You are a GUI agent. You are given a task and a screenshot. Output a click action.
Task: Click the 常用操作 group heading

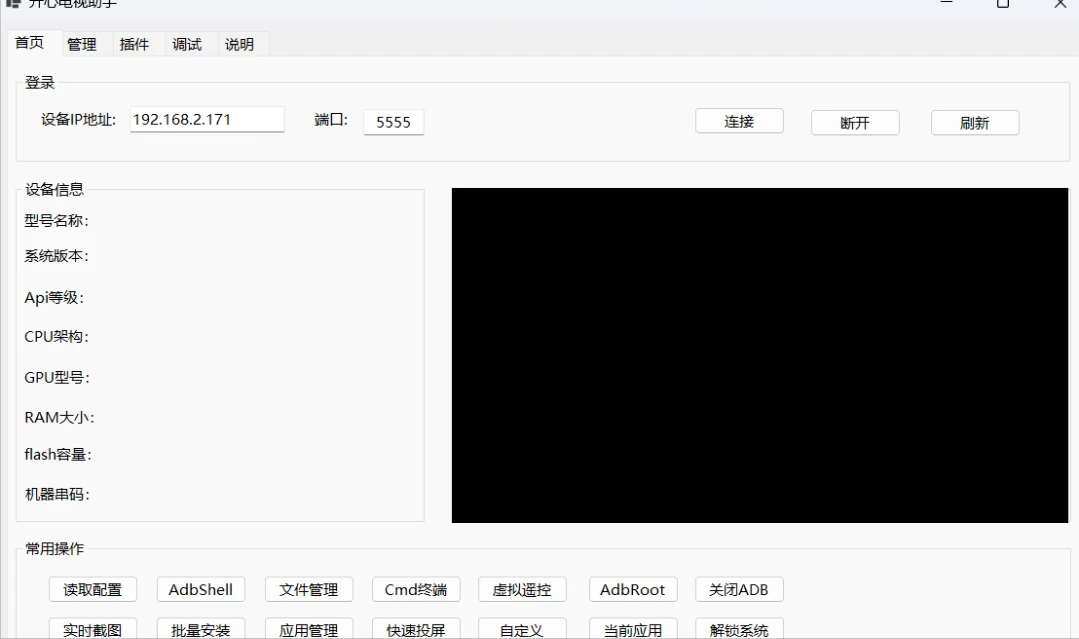click(x=54, y=549)
